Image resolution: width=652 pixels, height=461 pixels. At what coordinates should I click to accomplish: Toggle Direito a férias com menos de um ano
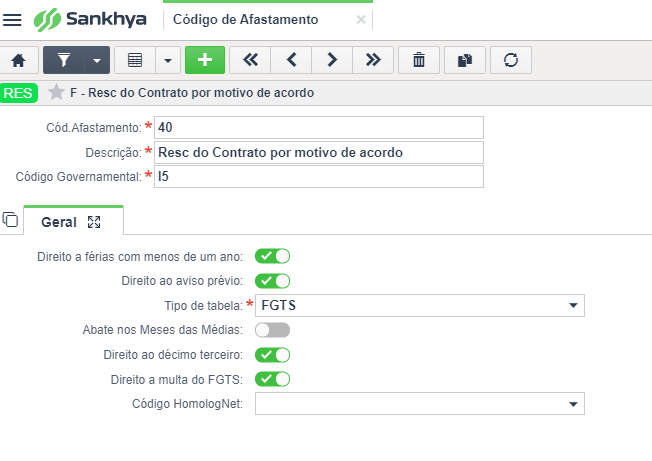point(272,256)
